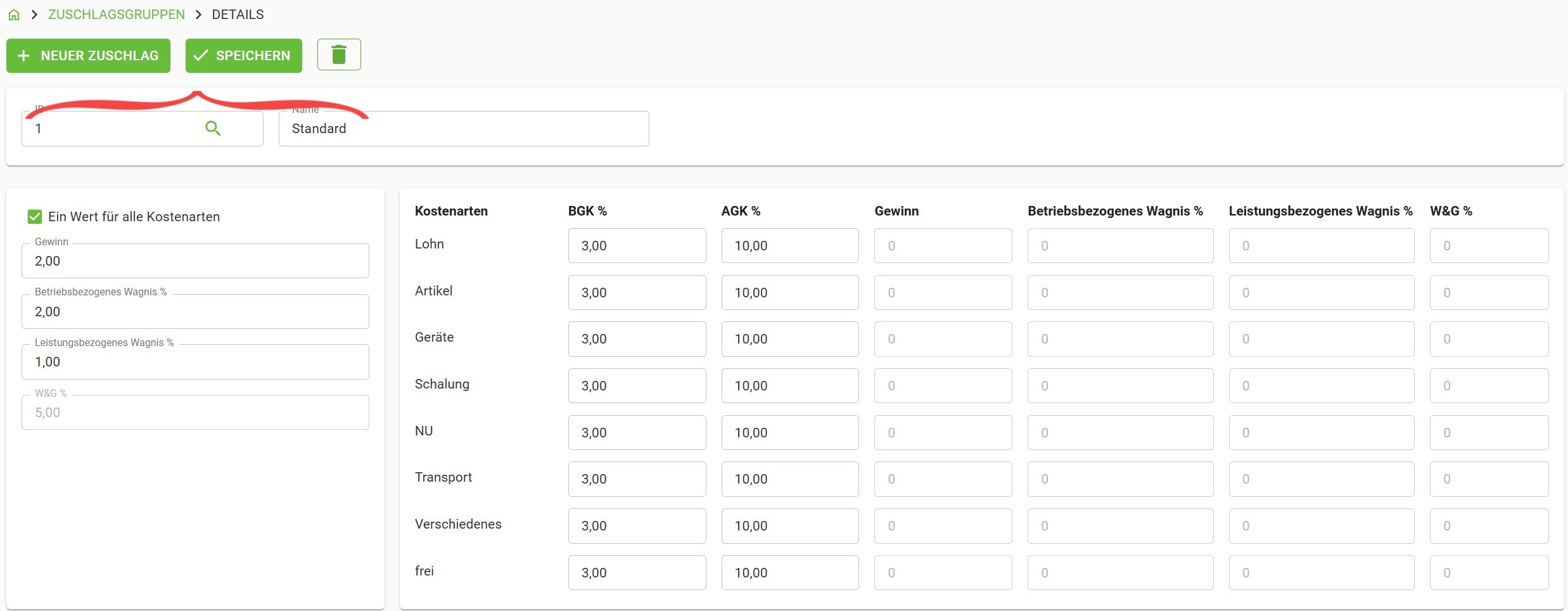This screenshot has height=611, width=1568.
Task: Select the Betriebsbezogenes Wagnis % left field
Action: tap(195, 312)
